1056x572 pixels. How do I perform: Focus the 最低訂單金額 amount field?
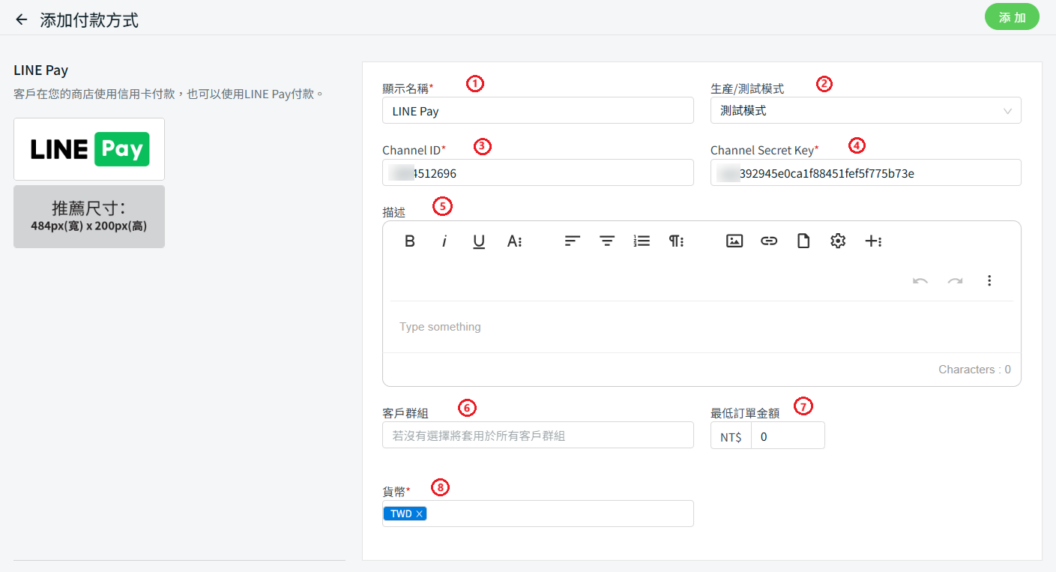tap(787, 436)
